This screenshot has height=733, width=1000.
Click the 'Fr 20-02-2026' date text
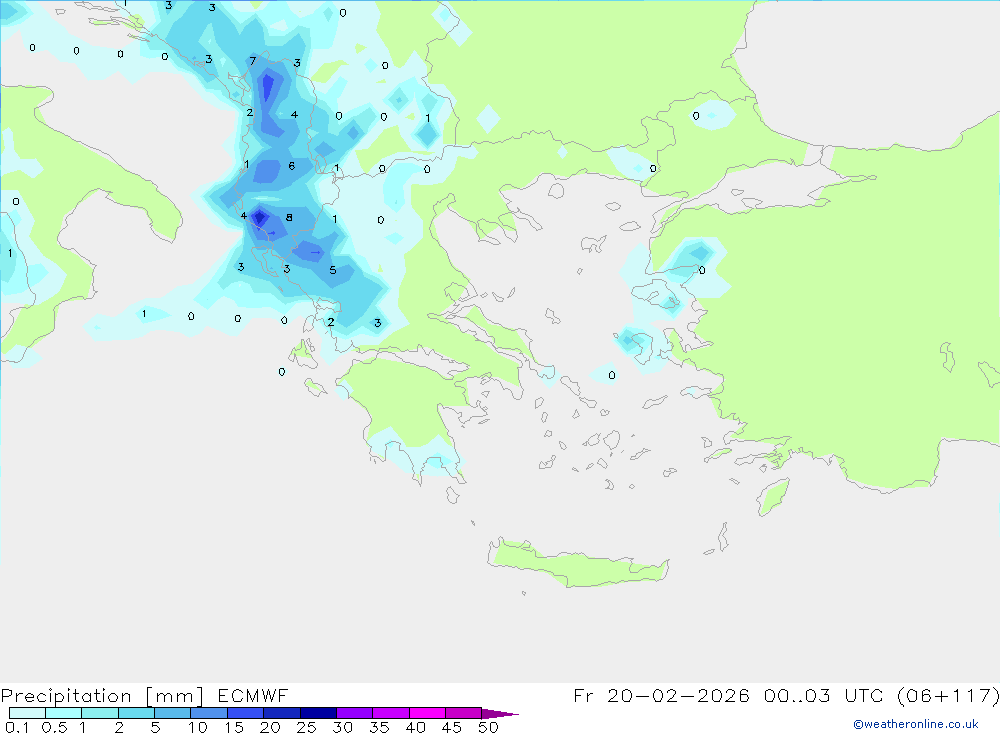click(x=661, y=695)
